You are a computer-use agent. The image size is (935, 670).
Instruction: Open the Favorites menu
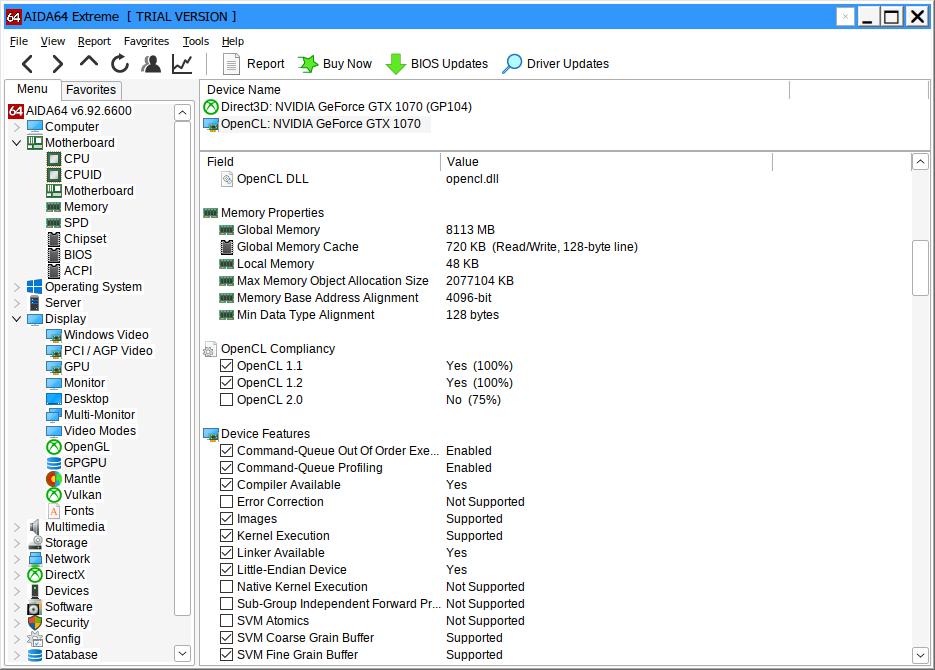(147, 41)
